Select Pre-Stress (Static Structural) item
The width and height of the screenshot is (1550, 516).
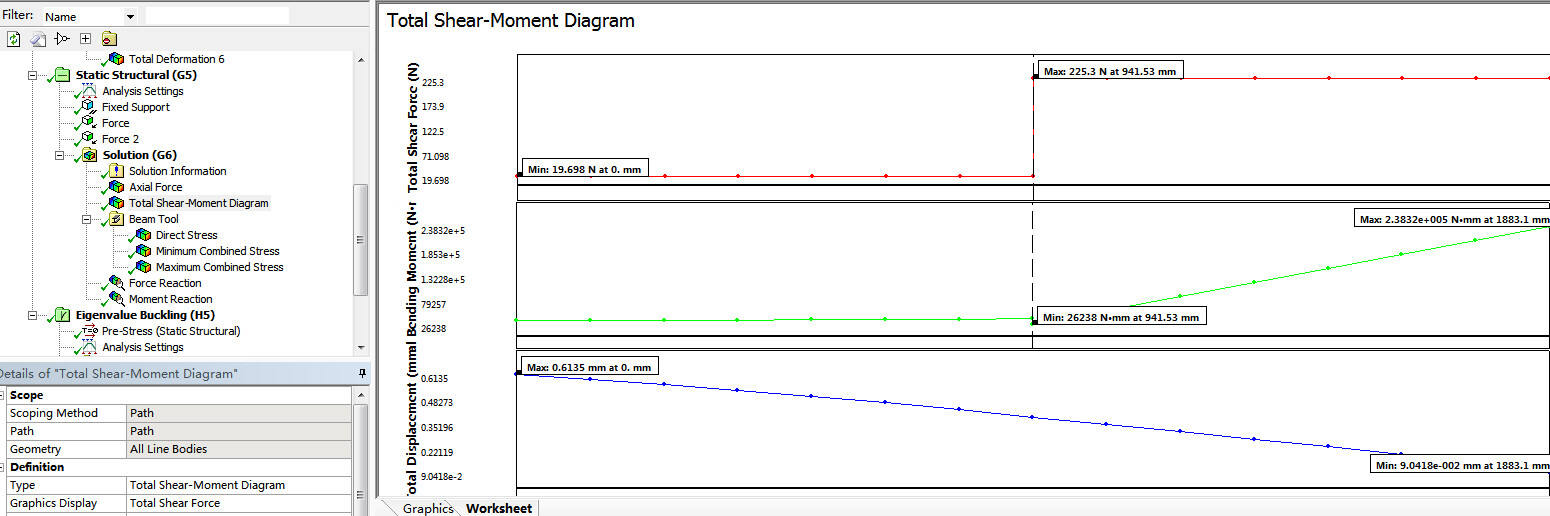(170, 331)
